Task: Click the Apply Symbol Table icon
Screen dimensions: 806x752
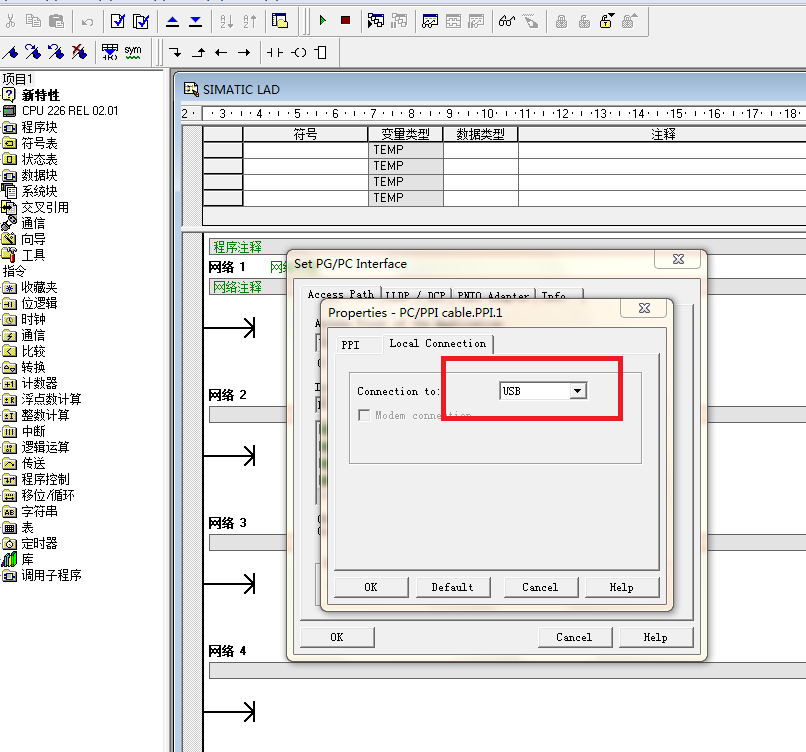Action: click(x=109, y=52)
